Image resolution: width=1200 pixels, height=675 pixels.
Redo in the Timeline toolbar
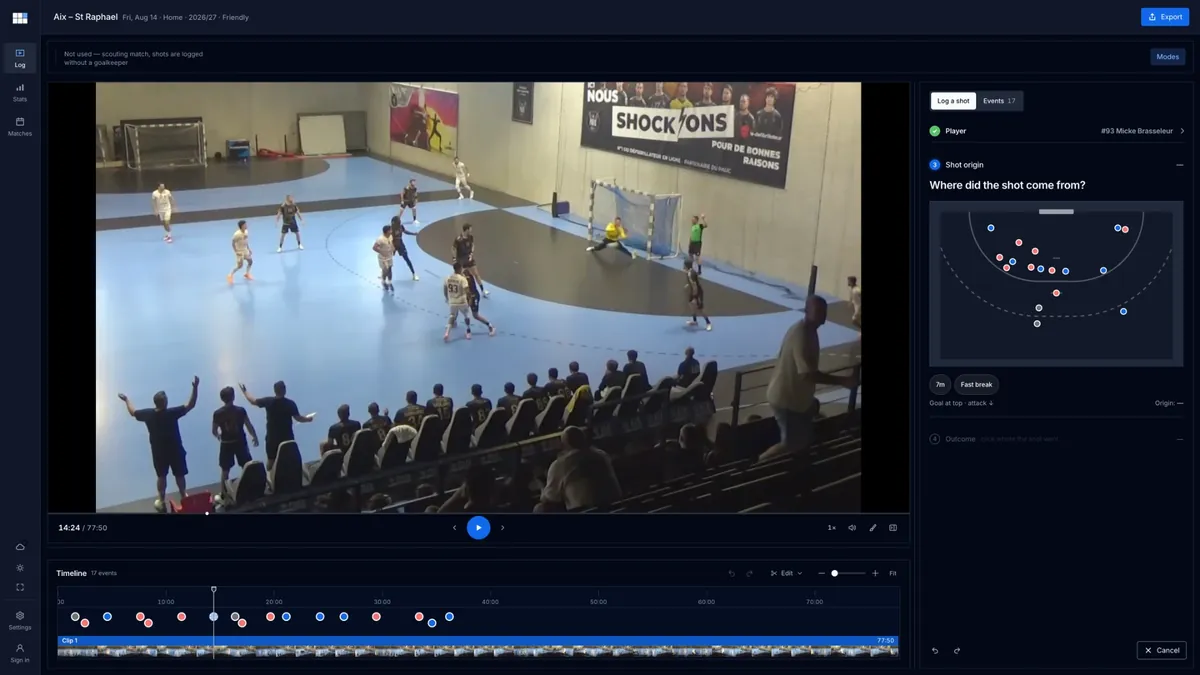tap(750, 573)
